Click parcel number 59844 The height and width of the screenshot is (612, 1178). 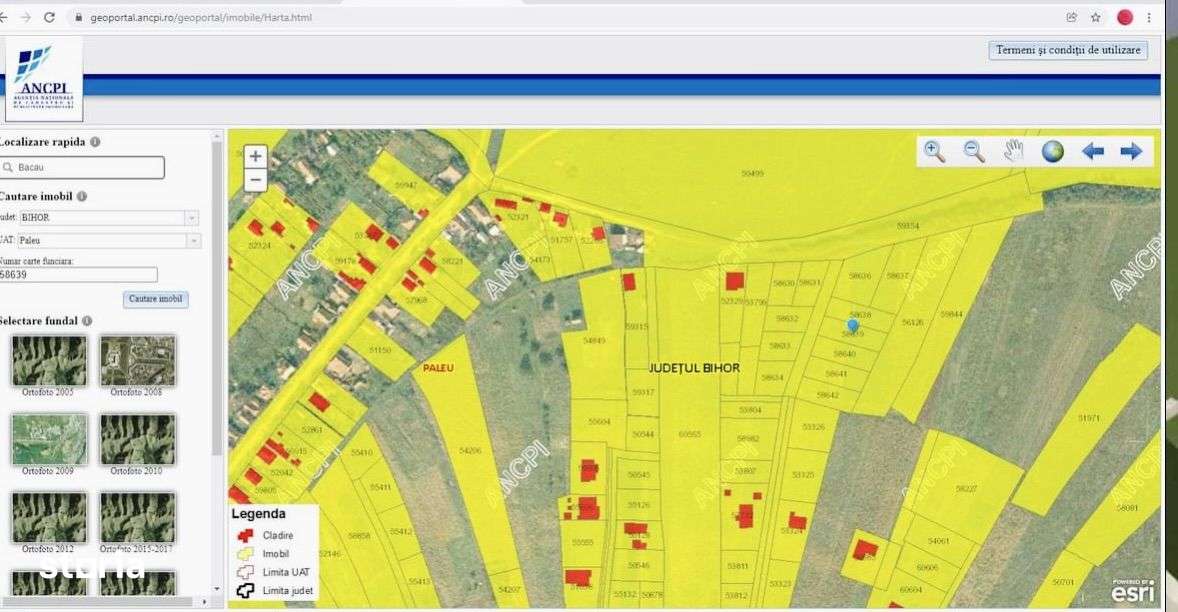click(x=952, y=315)
